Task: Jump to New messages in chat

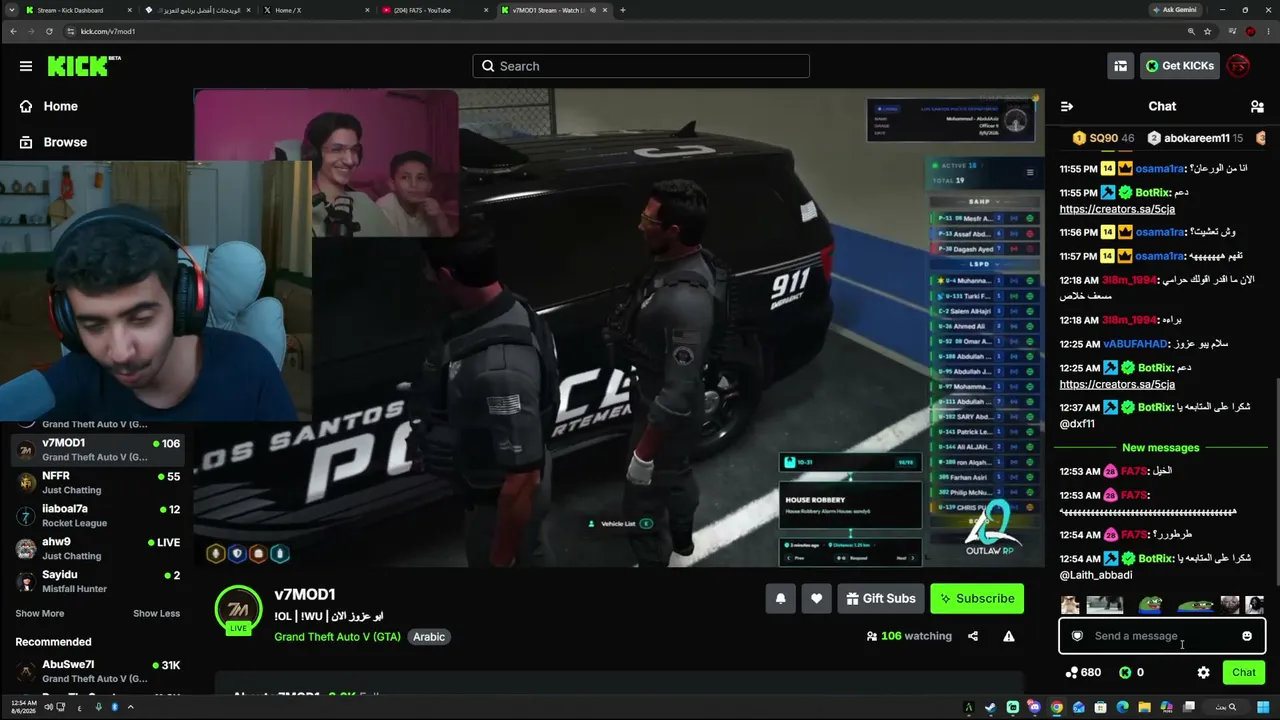Action: pos(1160,448)
